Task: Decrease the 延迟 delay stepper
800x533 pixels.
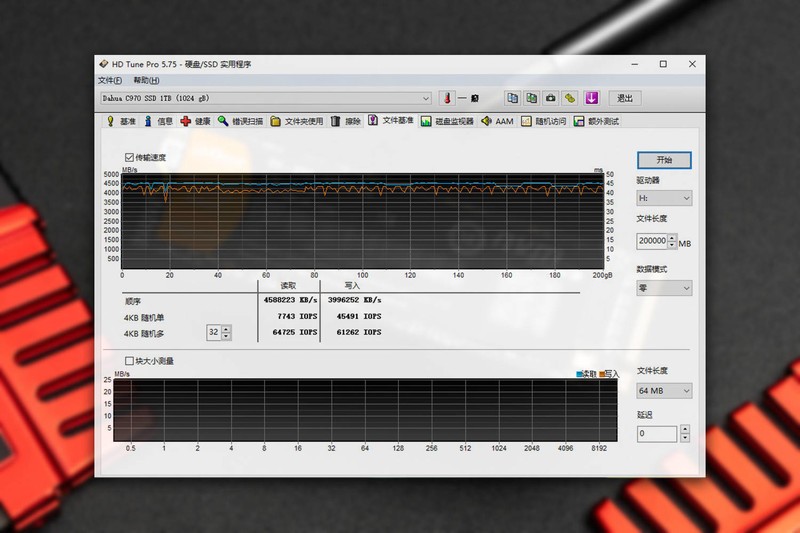Action: coord(685,438)
